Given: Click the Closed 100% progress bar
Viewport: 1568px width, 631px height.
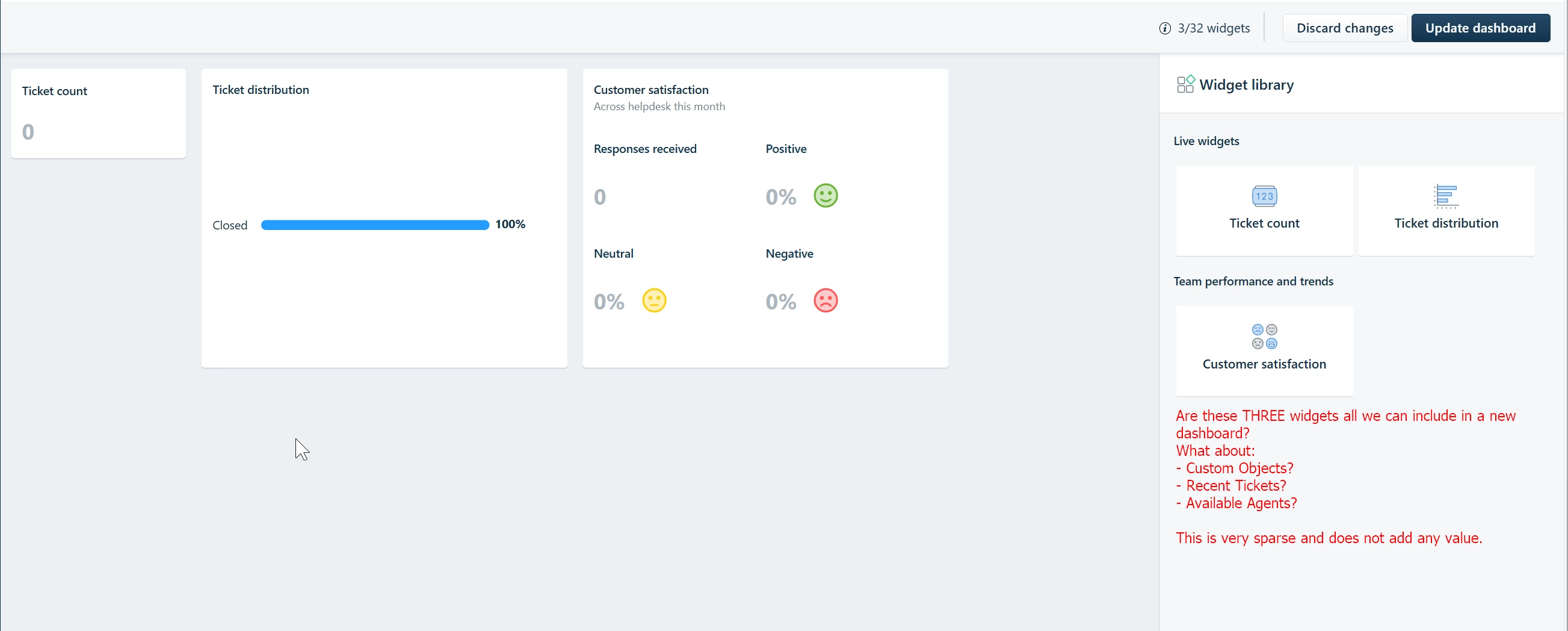Looking at the screenshot, I should pyautogui.click(x=375, y=225).
